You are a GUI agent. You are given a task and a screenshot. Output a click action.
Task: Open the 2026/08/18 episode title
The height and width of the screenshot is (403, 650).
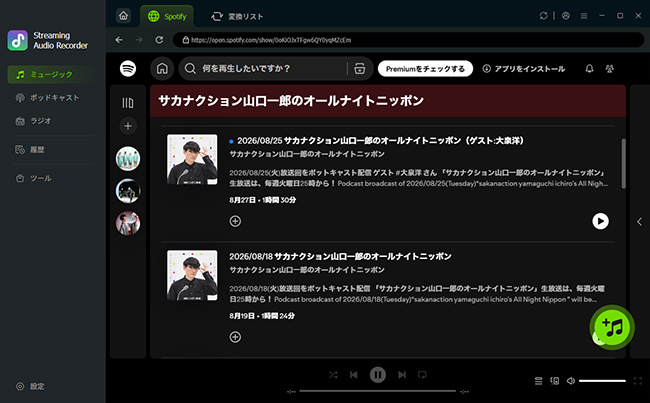pyautogui.click(x=340, y=257)
